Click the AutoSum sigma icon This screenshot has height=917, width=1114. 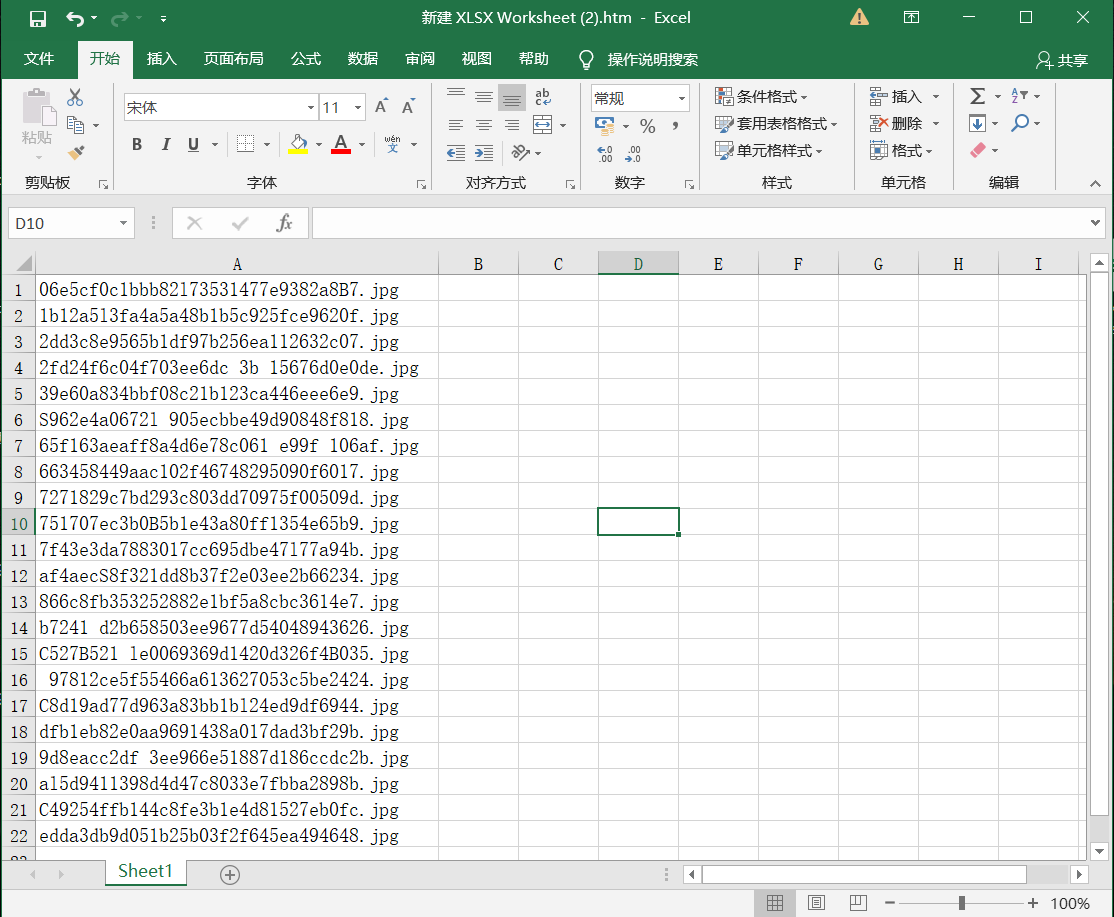pyautogui.click(x=977, y=96)
